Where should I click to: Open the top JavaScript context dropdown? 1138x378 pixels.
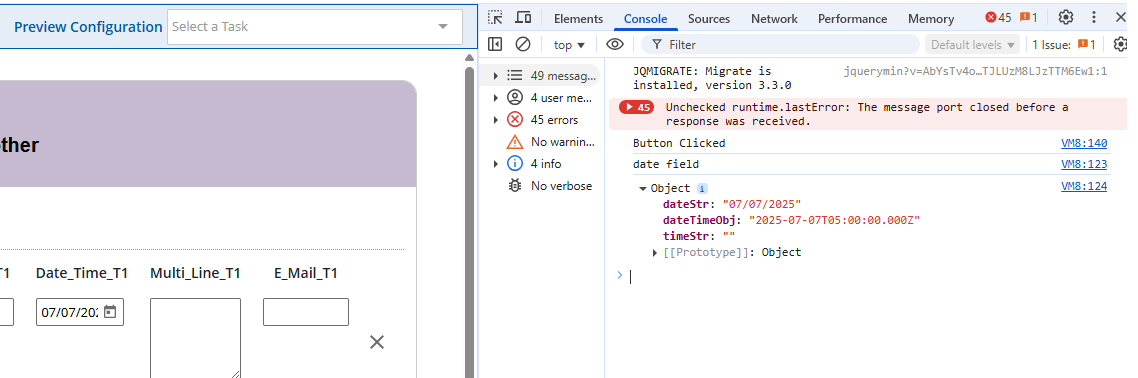click(569, 44)
